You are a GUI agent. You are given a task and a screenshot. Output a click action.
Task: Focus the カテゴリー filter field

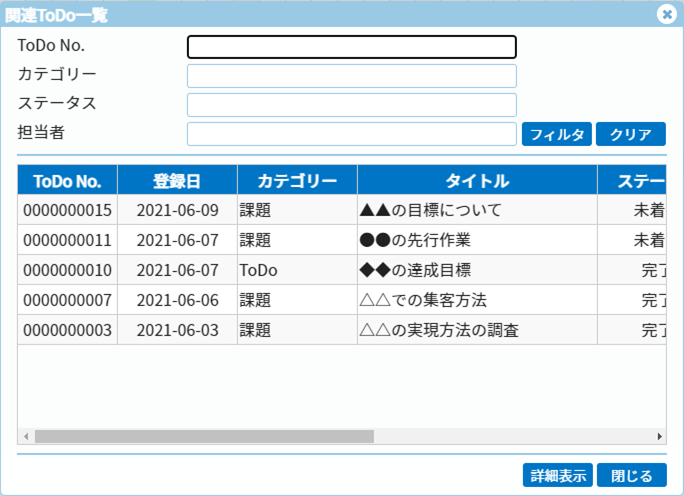click(351, 76)
